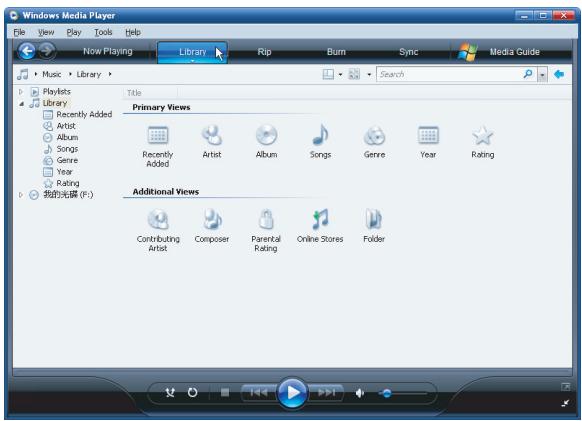Open the Rating star view icon
Viewport: 582px width, 421px height.
click(482, 136)
